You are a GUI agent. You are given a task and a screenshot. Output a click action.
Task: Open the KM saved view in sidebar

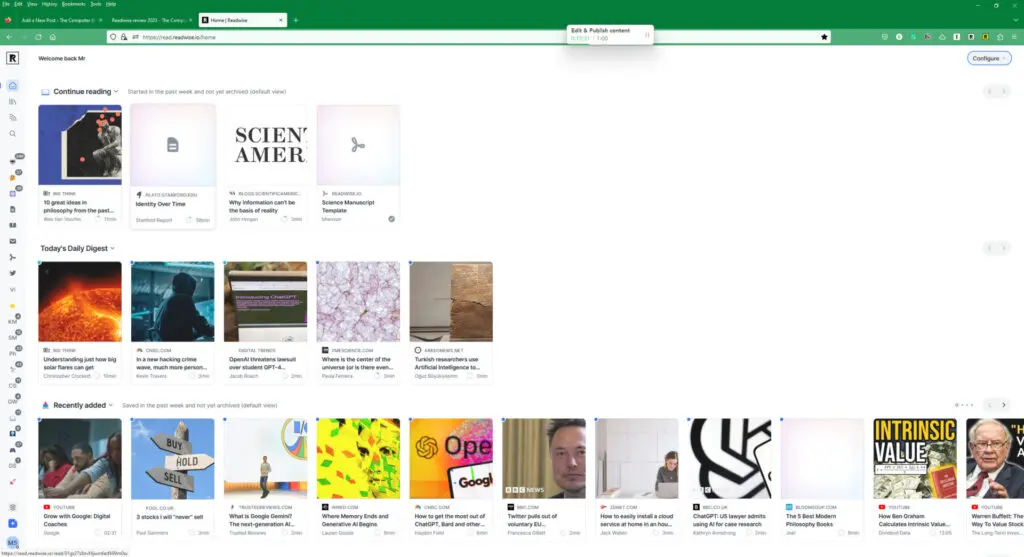[12, 321]
